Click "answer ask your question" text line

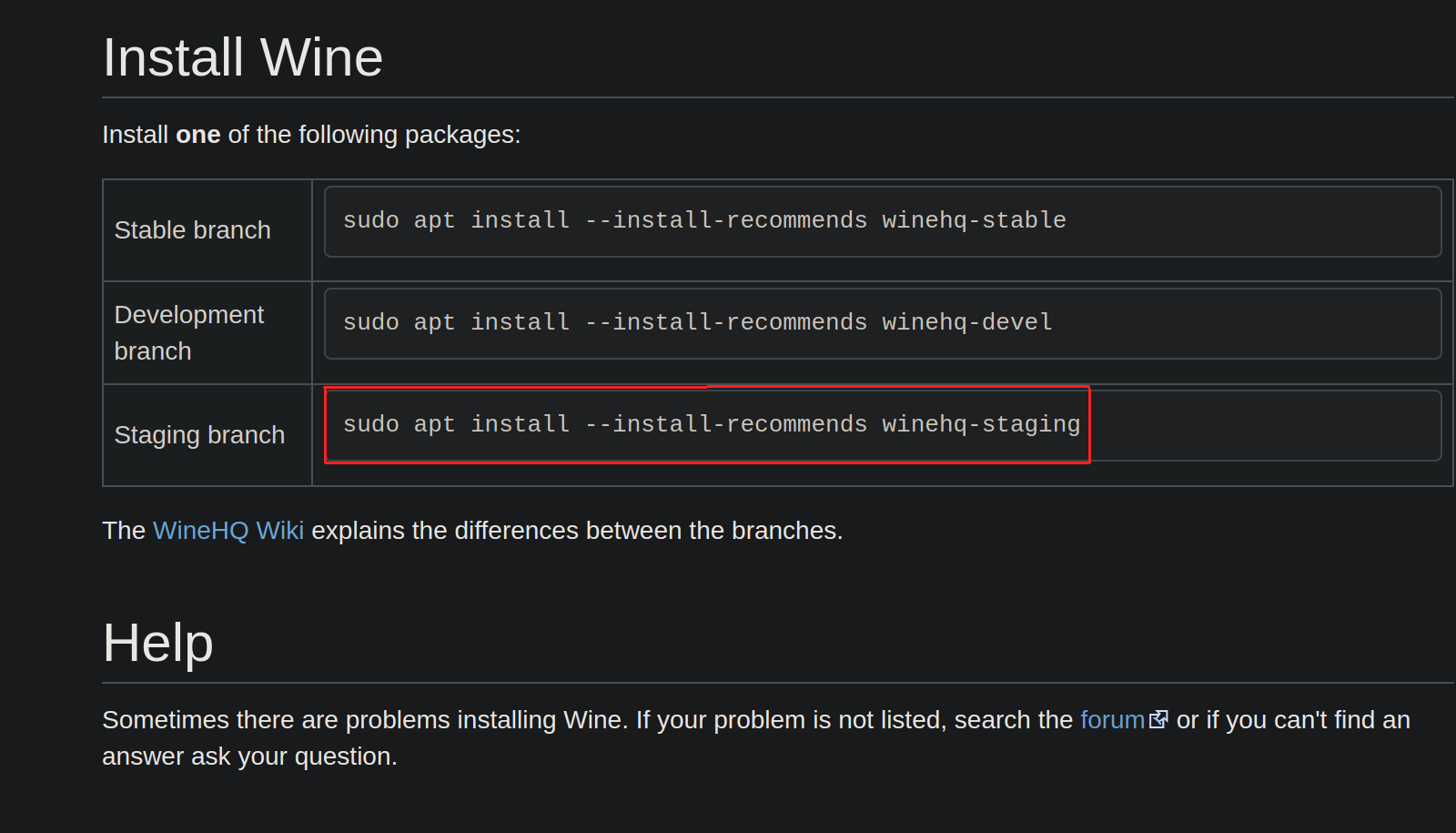click(249, 757)
